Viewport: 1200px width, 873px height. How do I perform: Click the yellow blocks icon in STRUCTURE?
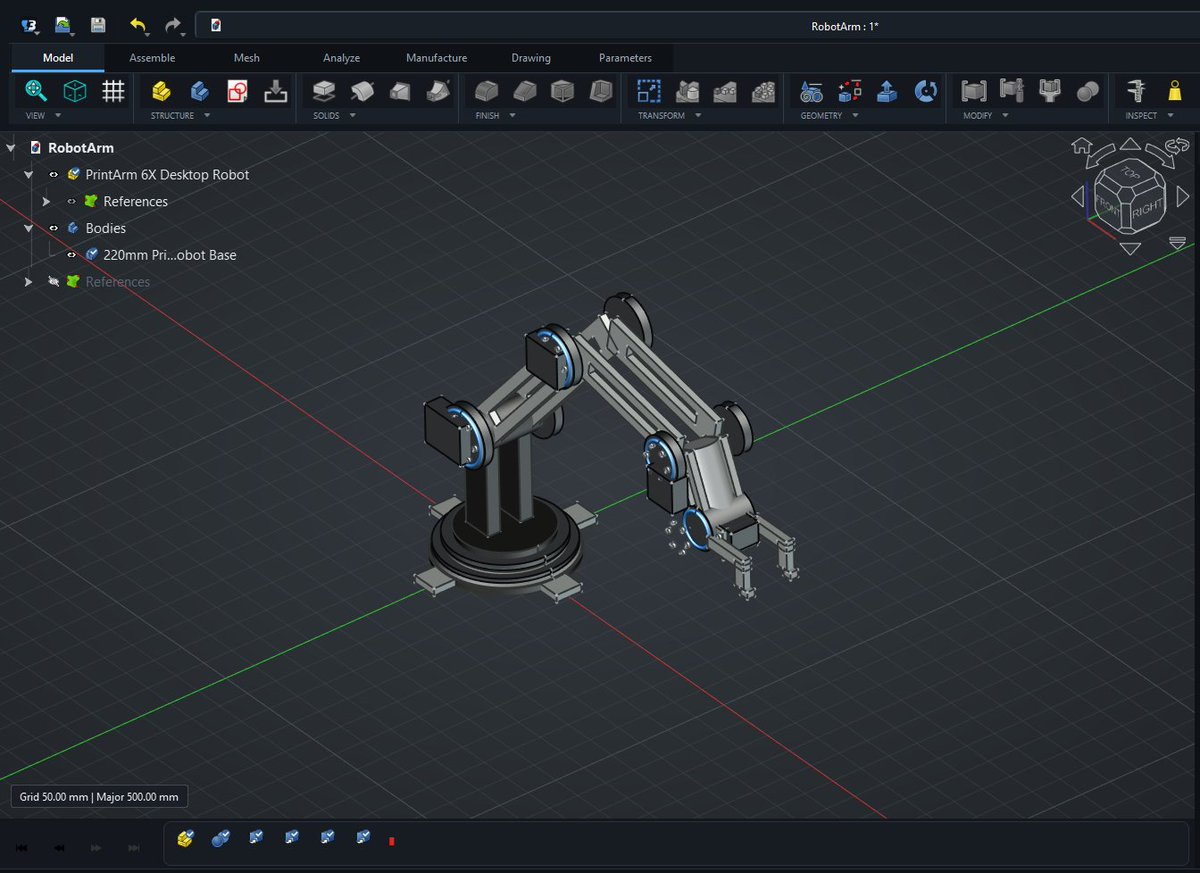pos(161,91)
